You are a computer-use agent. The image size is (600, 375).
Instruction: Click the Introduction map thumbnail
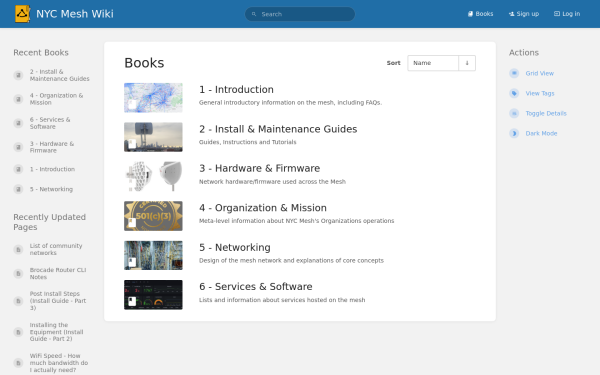pyautogui.click(x=153, y=98)
